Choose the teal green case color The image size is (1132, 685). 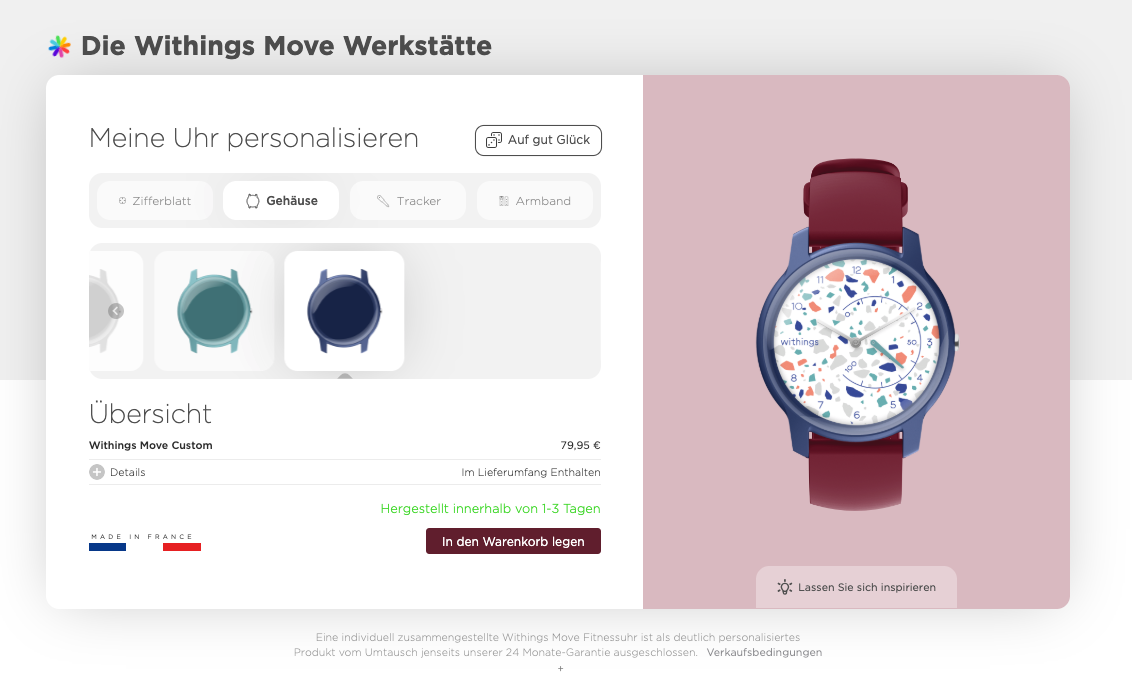[214, 310]
